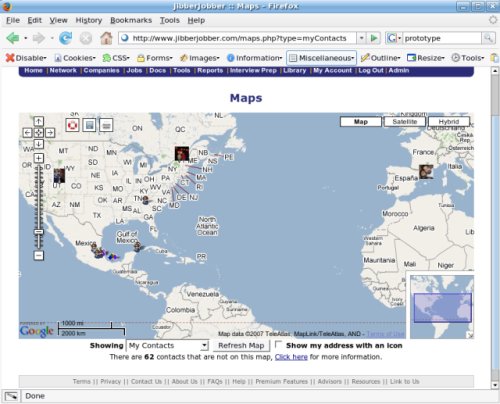Click the status bar icon next to Done
This screenshot has height=404, width=500.
[x=11, y=396]
